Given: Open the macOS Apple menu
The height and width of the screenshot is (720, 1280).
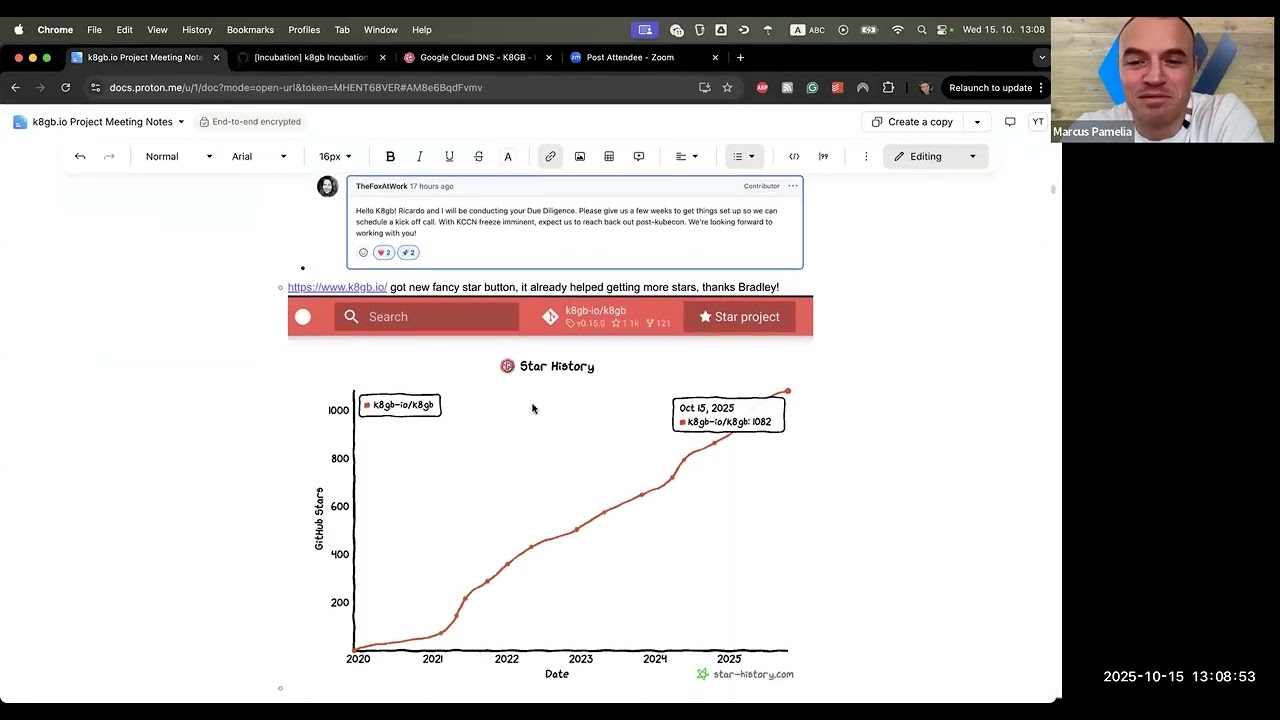Looking at the screenshot, I should point(18,30).
